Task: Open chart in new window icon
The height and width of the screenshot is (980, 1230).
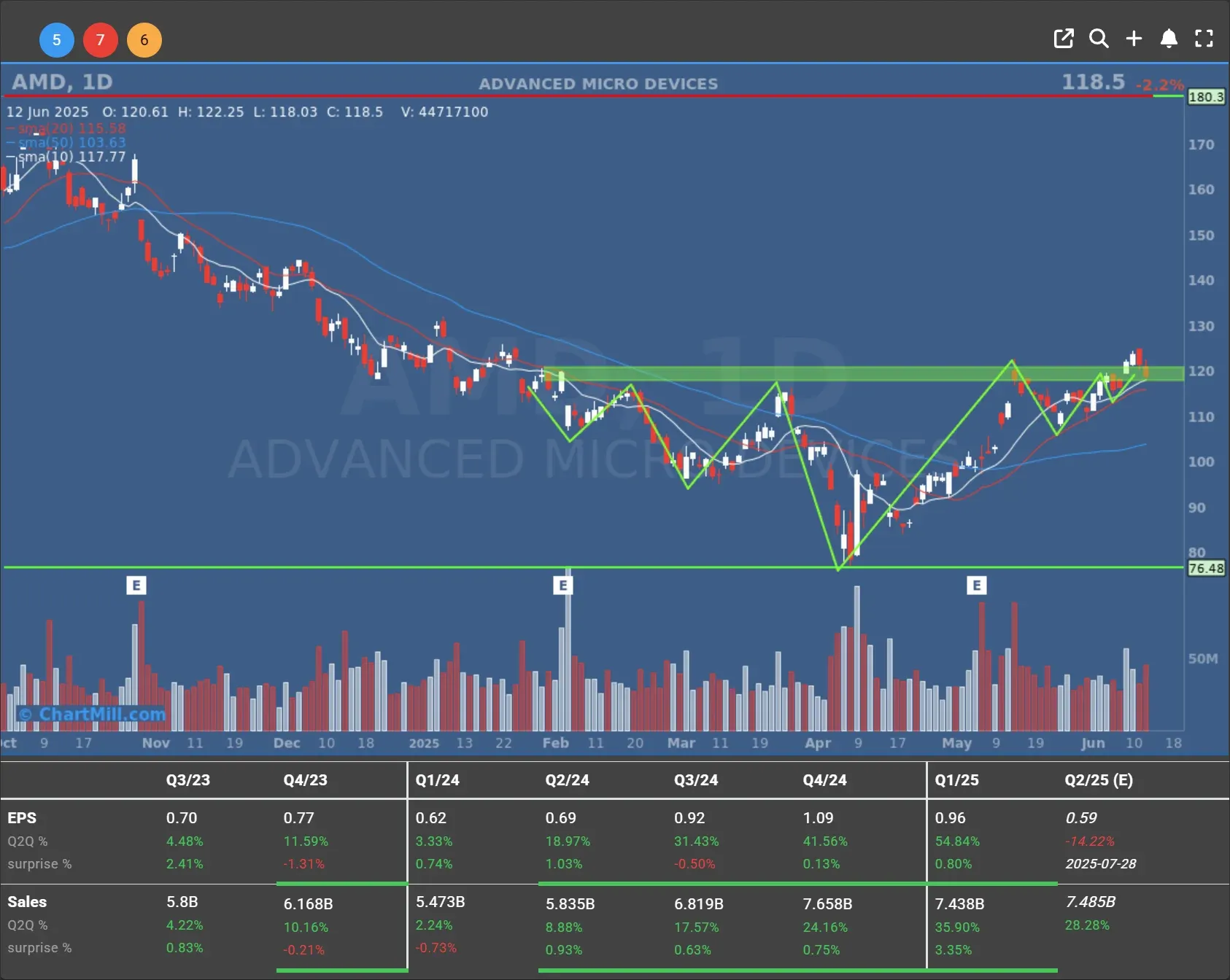Action: click(1064, 39)
